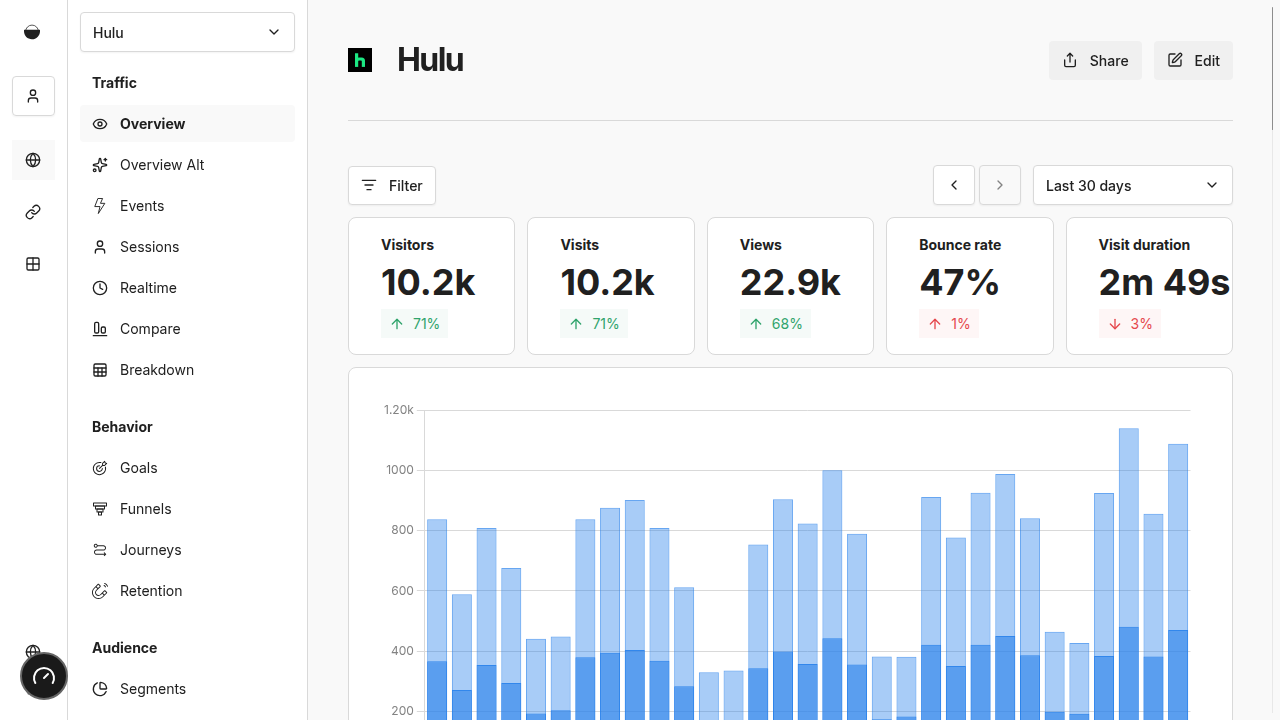
Task: Open Segments under Audience
Action: (153, 689)
